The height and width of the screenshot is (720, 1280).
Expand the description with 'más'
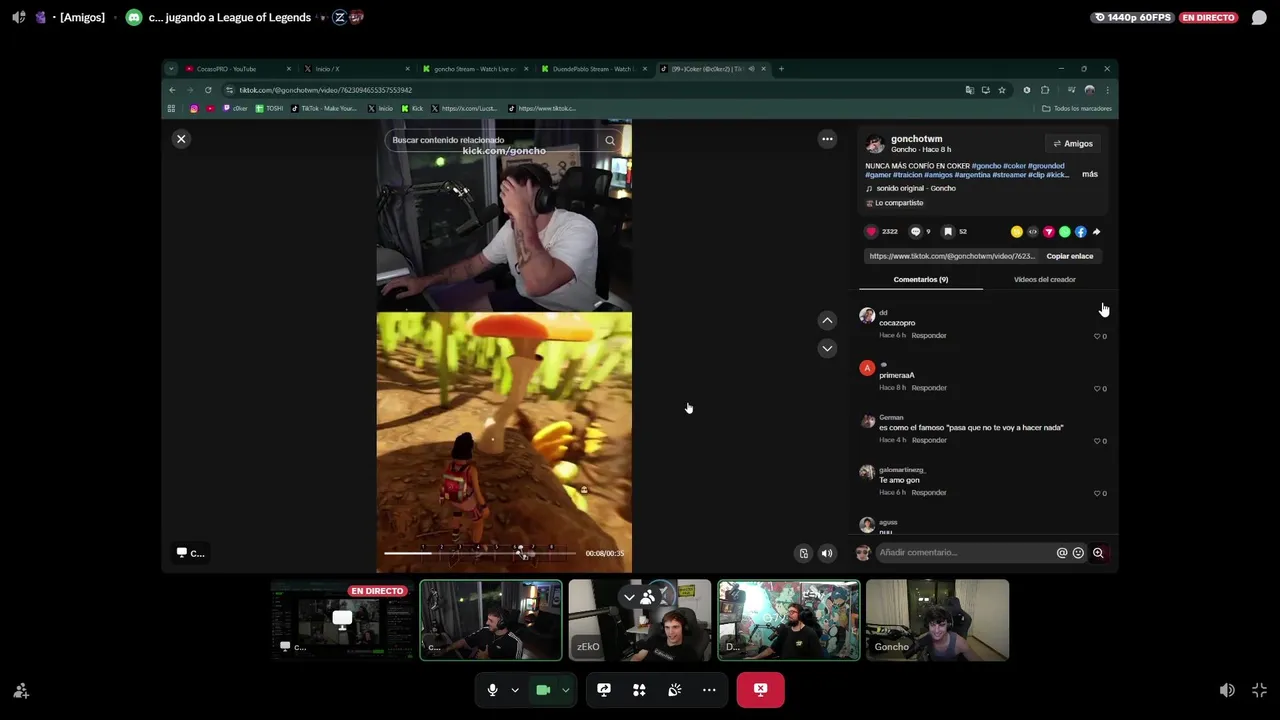coord(1089,174)
